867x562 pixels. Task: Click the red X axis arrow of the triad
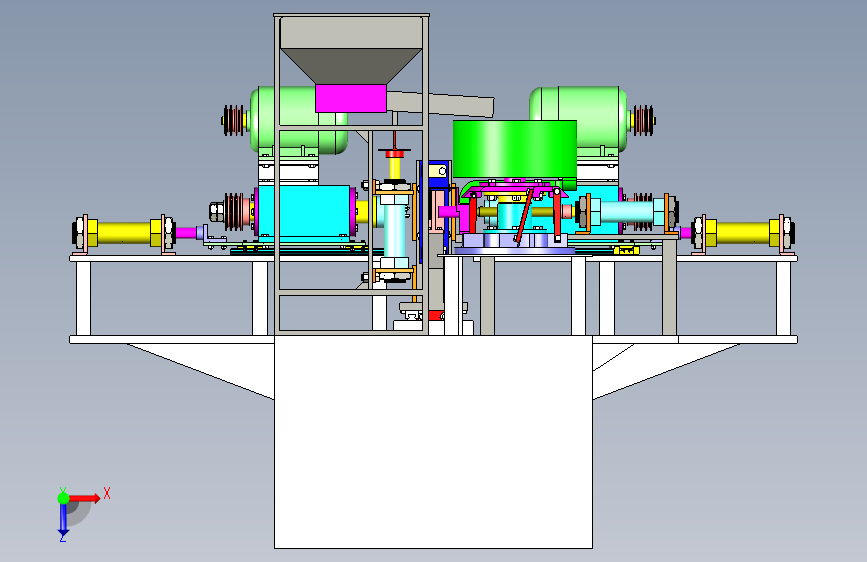(86, 498)
